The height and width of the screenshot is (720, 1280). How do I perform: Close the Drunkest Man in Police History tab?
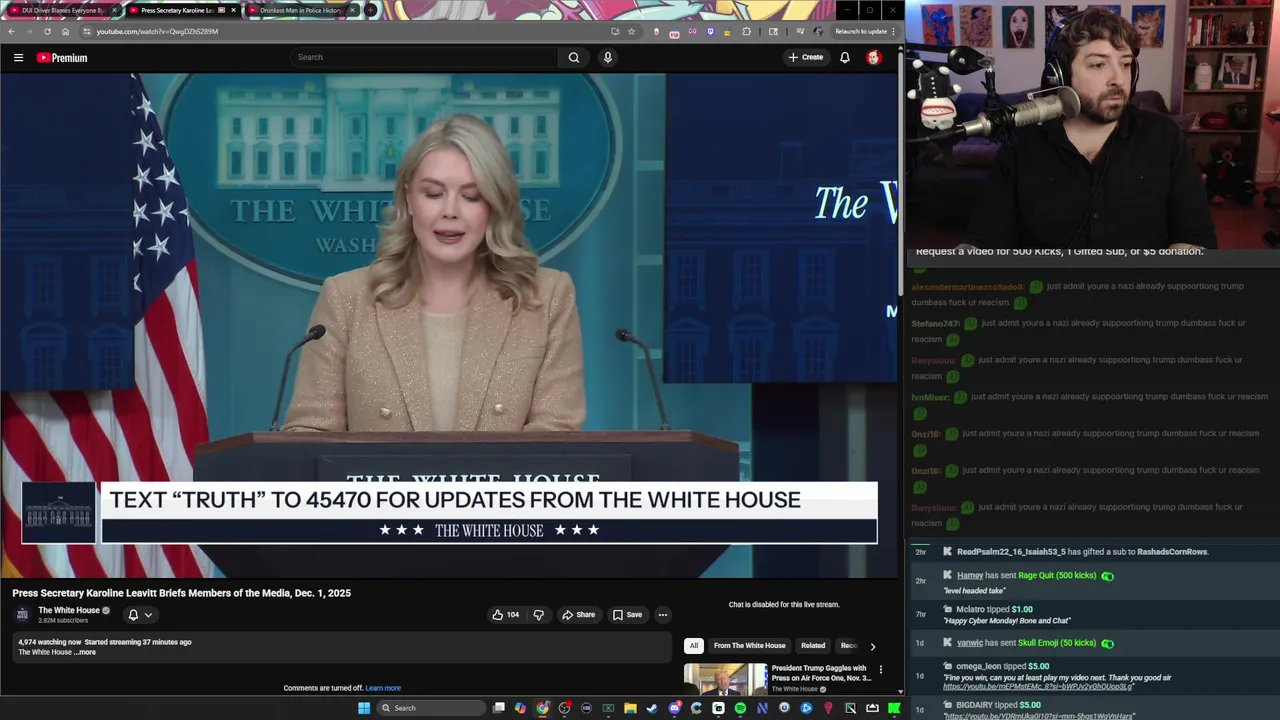pos(352,10)
